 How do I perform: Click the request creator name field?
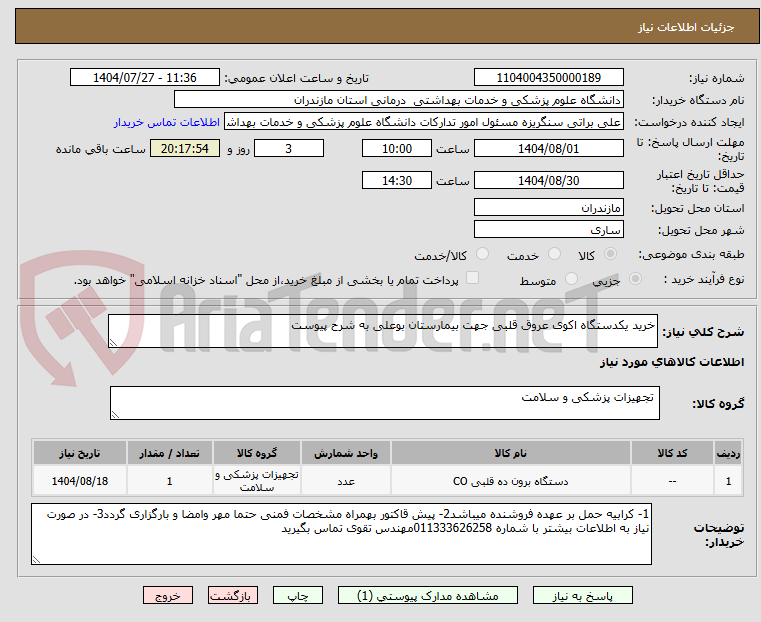(424, 122)
